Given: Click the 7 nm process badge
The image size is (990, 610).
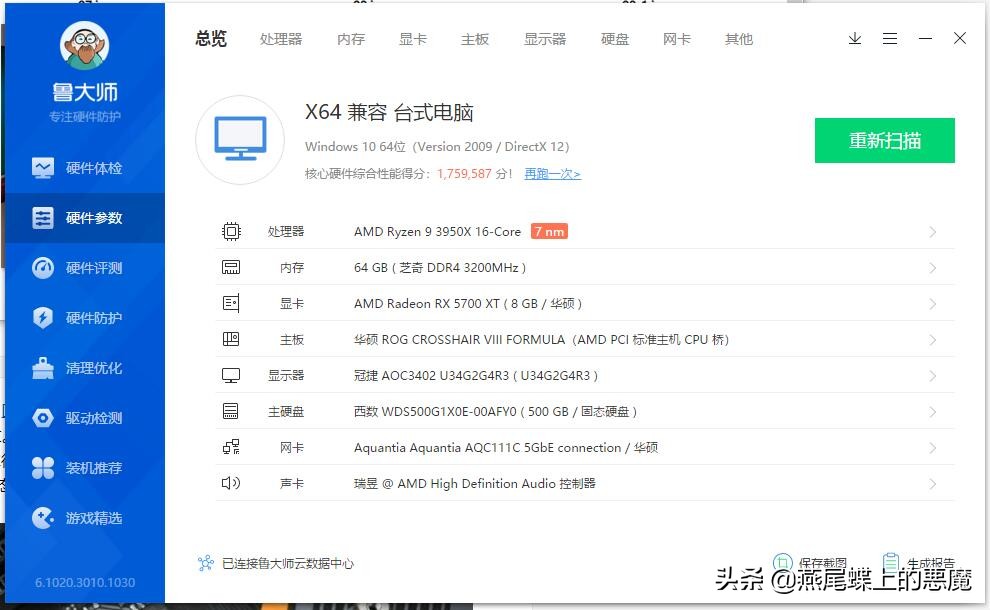Looking at the screenshot, I should 549,232.
